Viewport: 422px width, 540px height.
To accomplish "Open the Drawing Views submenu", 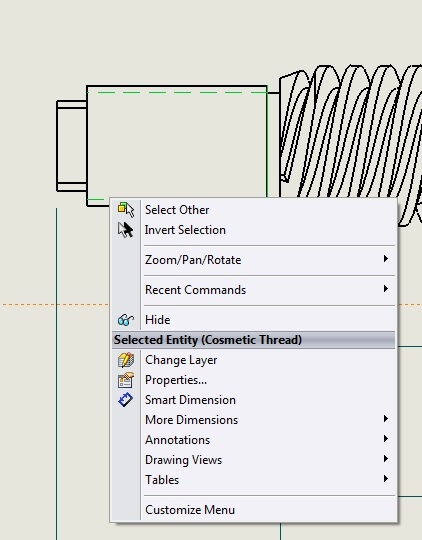I will (253, 460).
